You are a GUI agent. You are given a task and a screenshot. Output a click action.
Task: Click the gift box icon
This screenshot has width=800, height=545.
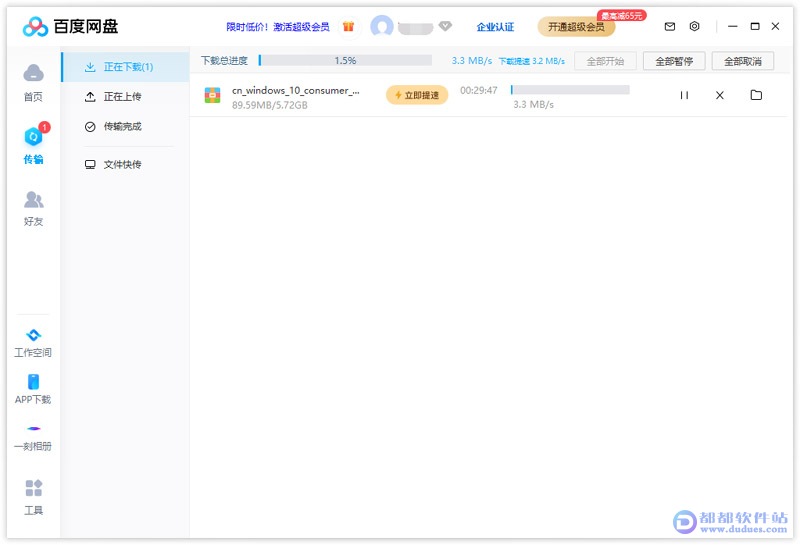pos(348,27)
